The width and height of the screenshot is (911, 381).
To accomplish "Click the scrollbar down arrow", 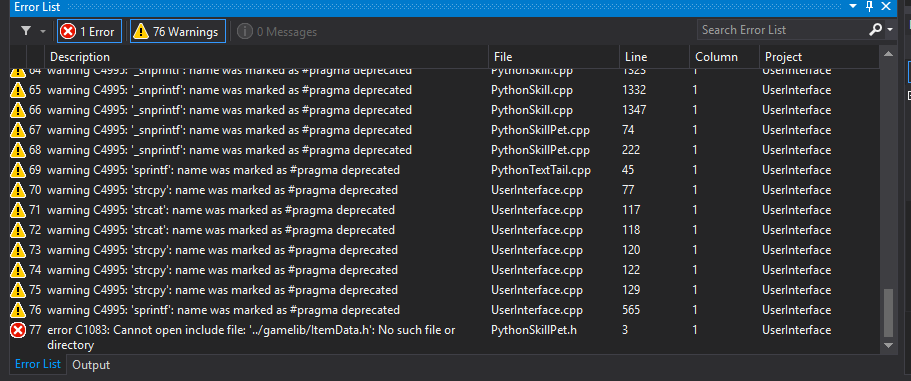I will pyautogui.click(x=888, y=345).
